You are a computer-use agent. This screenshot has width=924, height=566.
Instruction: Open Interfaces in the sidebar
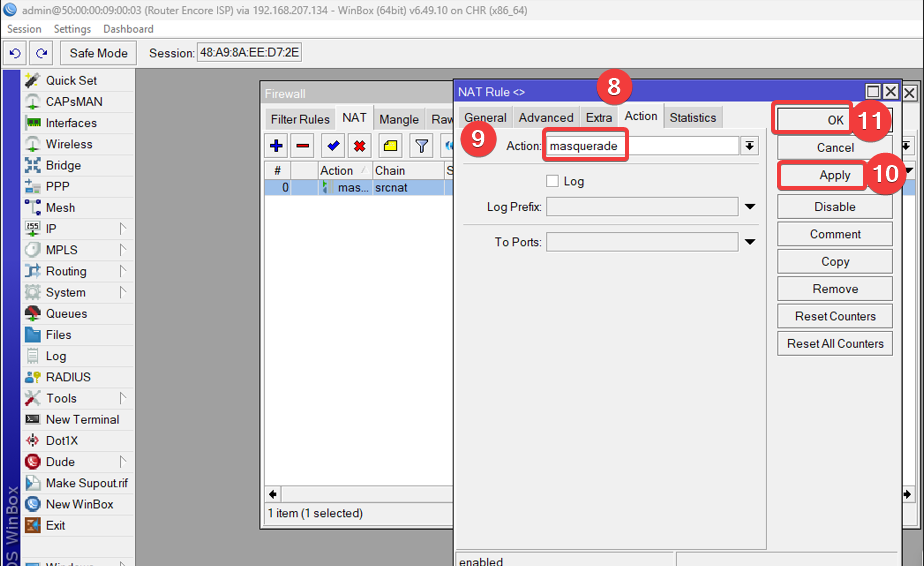click(x=71, y=123)
